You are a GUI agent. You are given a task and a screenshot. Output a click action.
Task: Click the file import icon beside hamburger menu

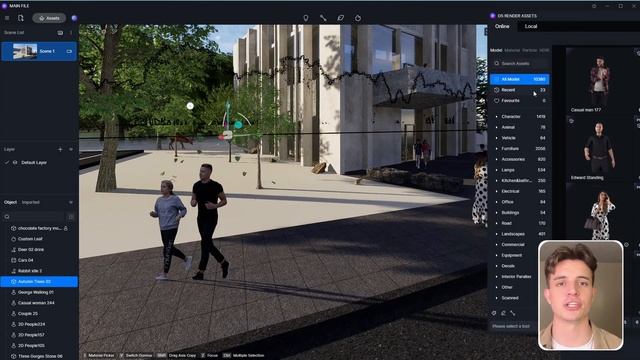click(x=21, y=18)
